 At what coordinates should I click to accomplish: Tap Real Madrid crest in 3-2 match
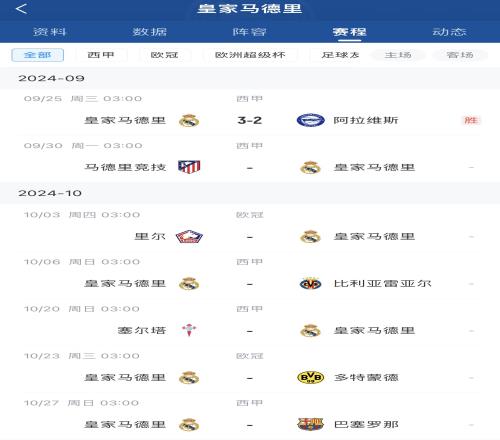(189, 120)
